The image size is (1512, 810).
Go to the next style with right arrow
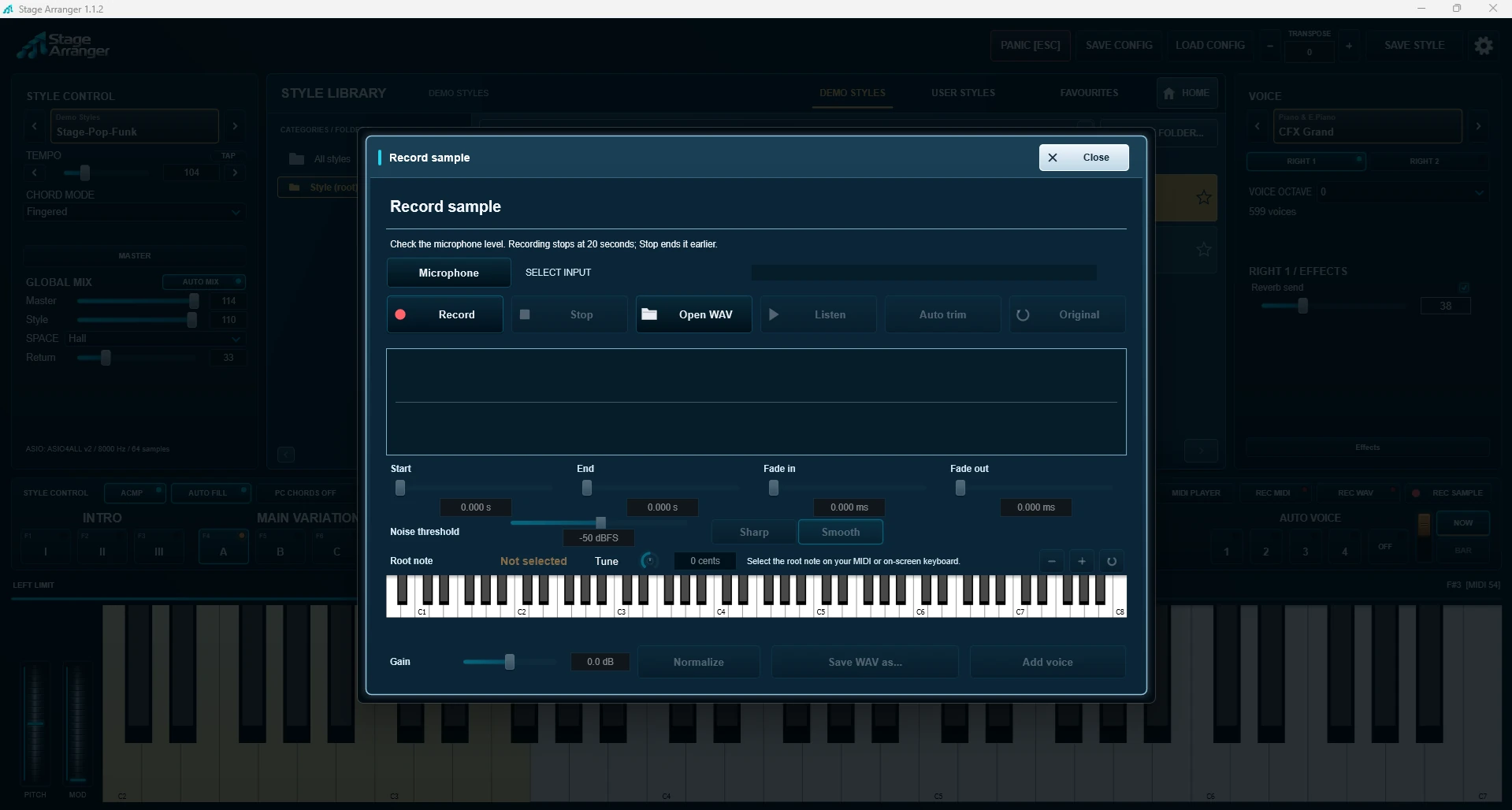click(x=234, y=126)
